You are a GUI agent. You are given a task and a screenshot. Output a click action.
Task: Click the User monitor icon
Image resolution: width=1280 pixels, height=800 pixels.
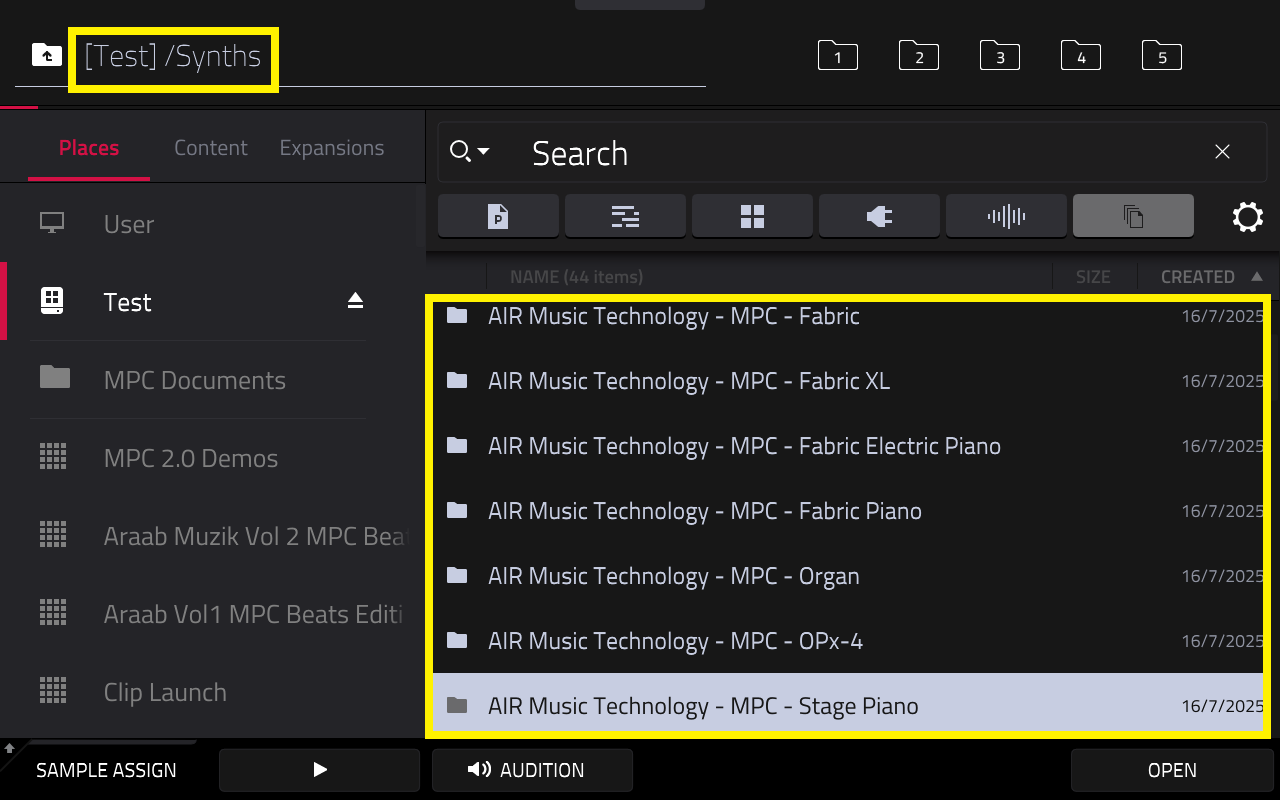click(52, 223)
